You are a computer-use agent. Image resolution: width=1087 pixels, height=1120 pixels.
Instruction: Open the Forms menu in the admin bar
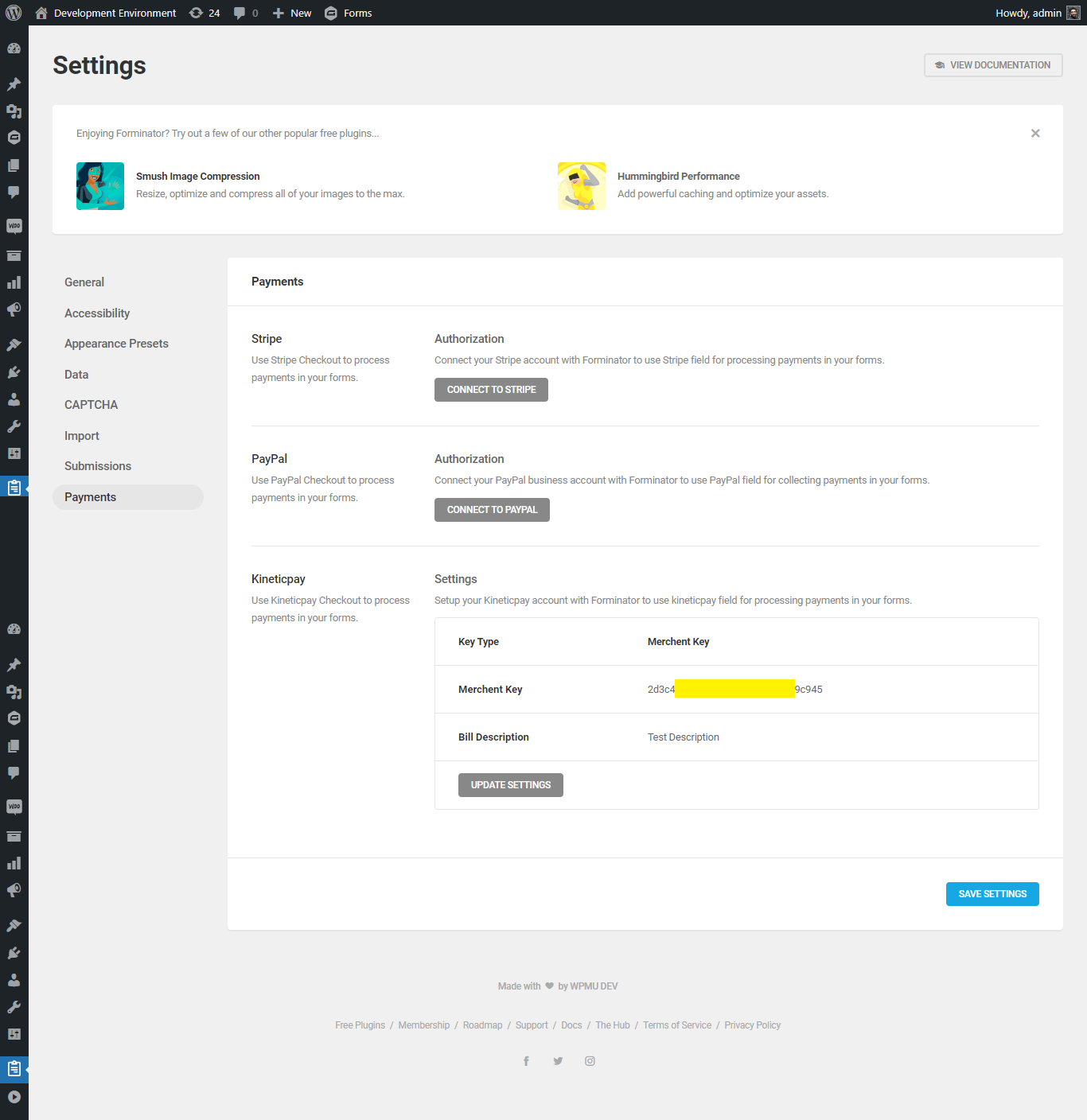point(349,13)
